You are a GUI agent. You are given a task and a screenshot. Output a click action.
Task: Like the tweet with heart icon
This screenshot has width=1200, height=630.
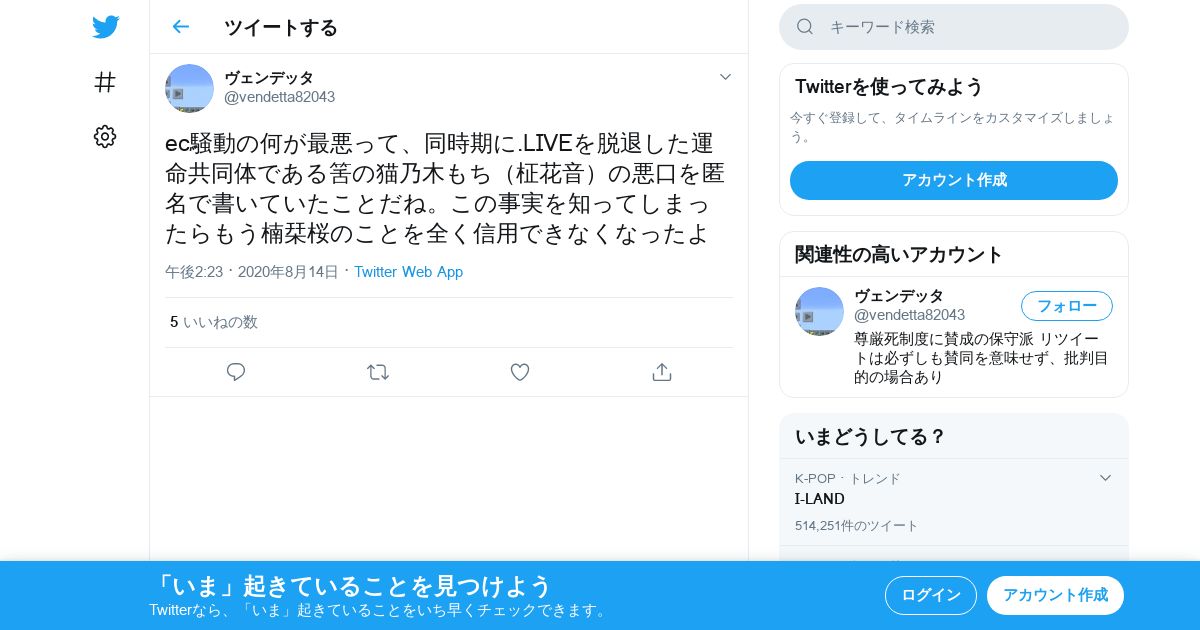[520, 372]
